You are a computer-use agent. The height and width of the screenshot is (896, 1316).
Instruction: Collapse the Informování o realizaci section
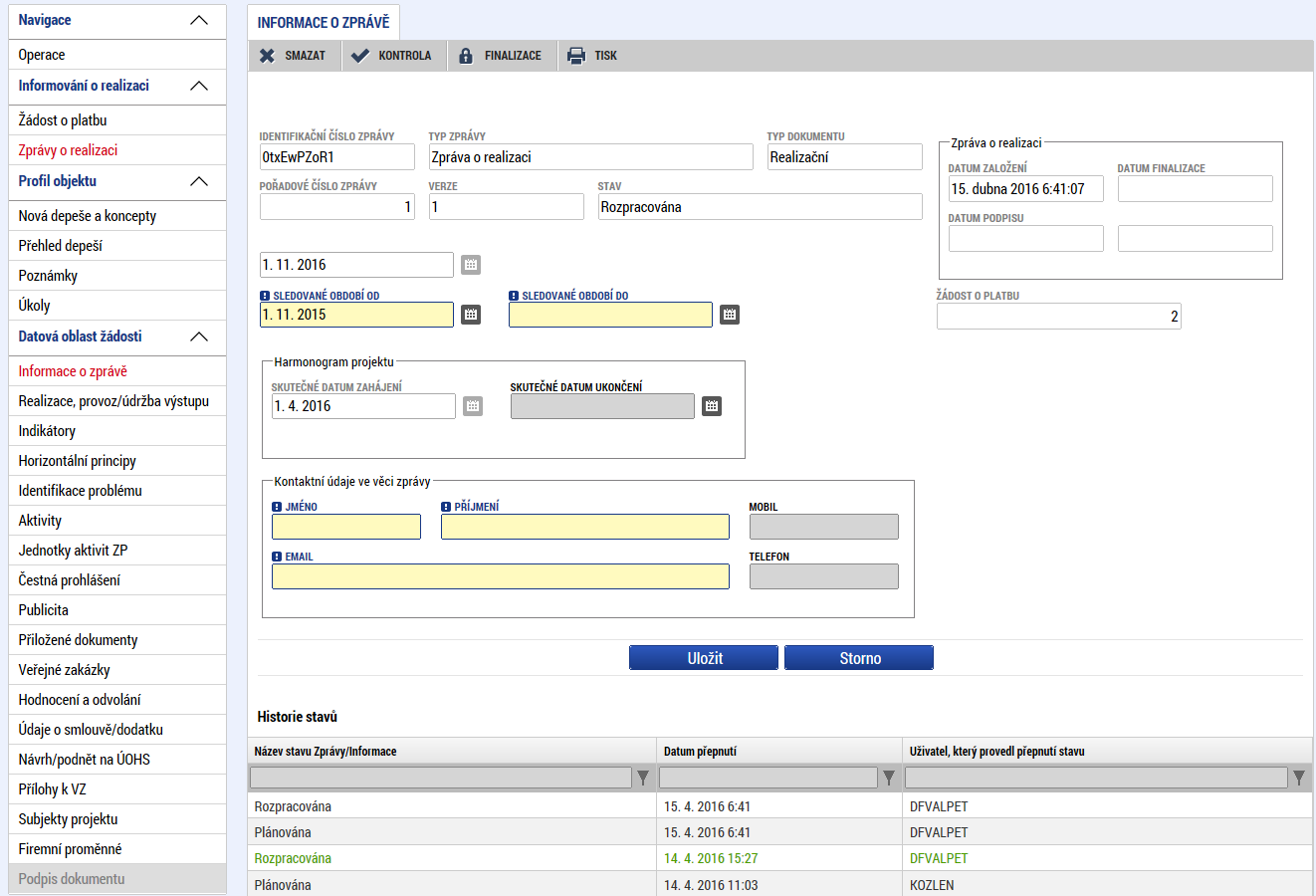coord(199,87)
